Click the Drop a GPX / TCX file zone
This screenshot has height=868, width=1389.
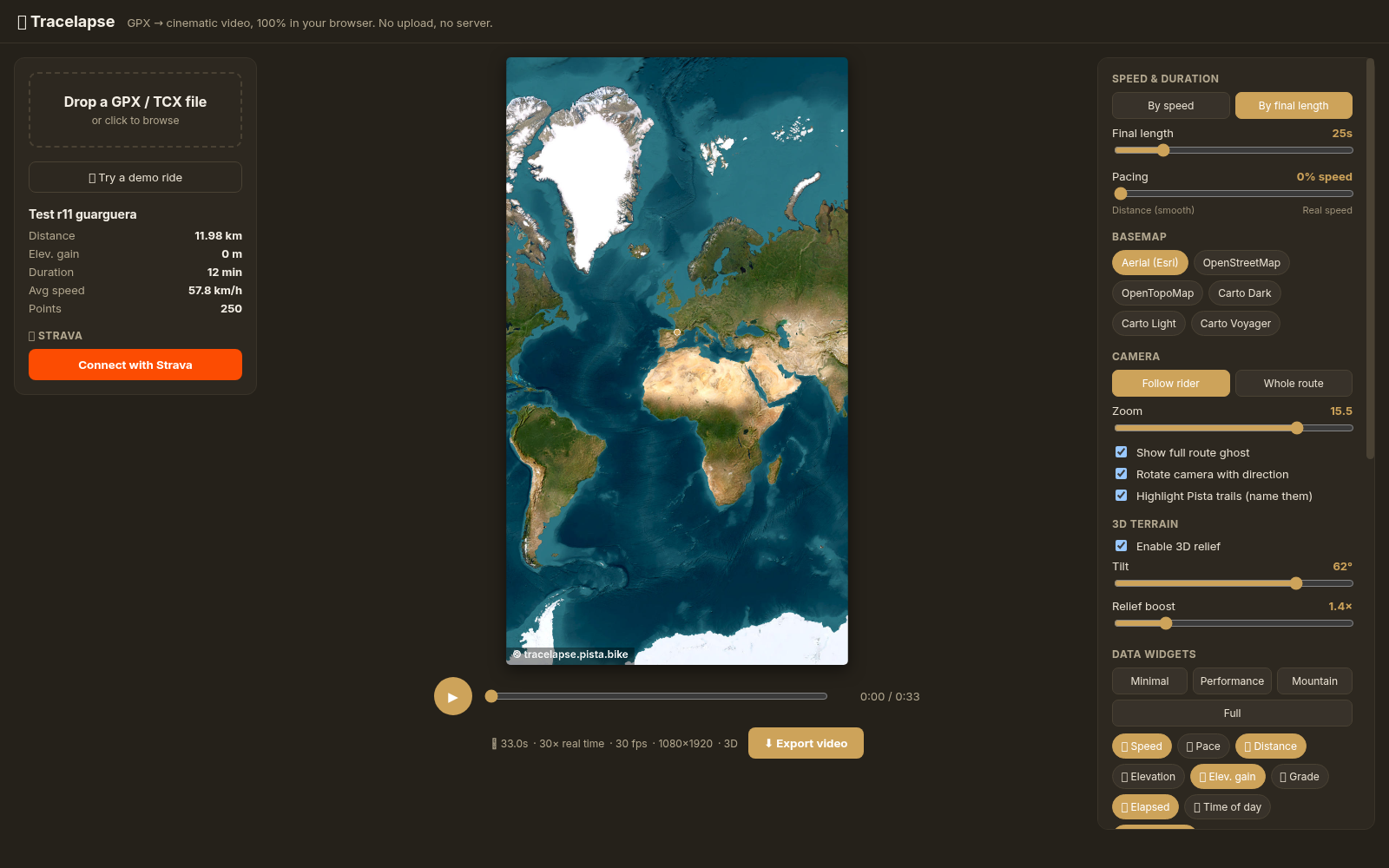click(135, 109)
